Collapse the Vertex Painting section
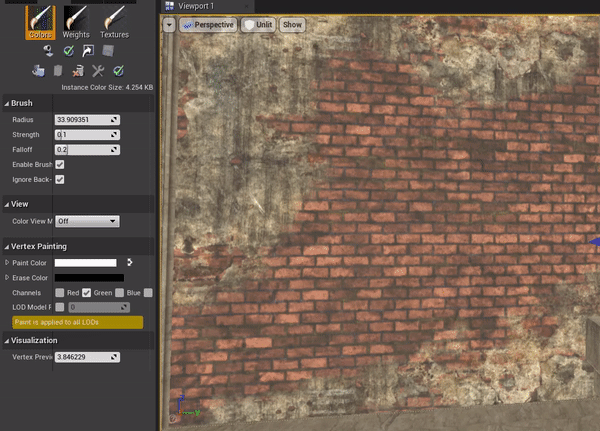Image resolution: width=600 pixels, height=431 pixels. click(7, 247)
